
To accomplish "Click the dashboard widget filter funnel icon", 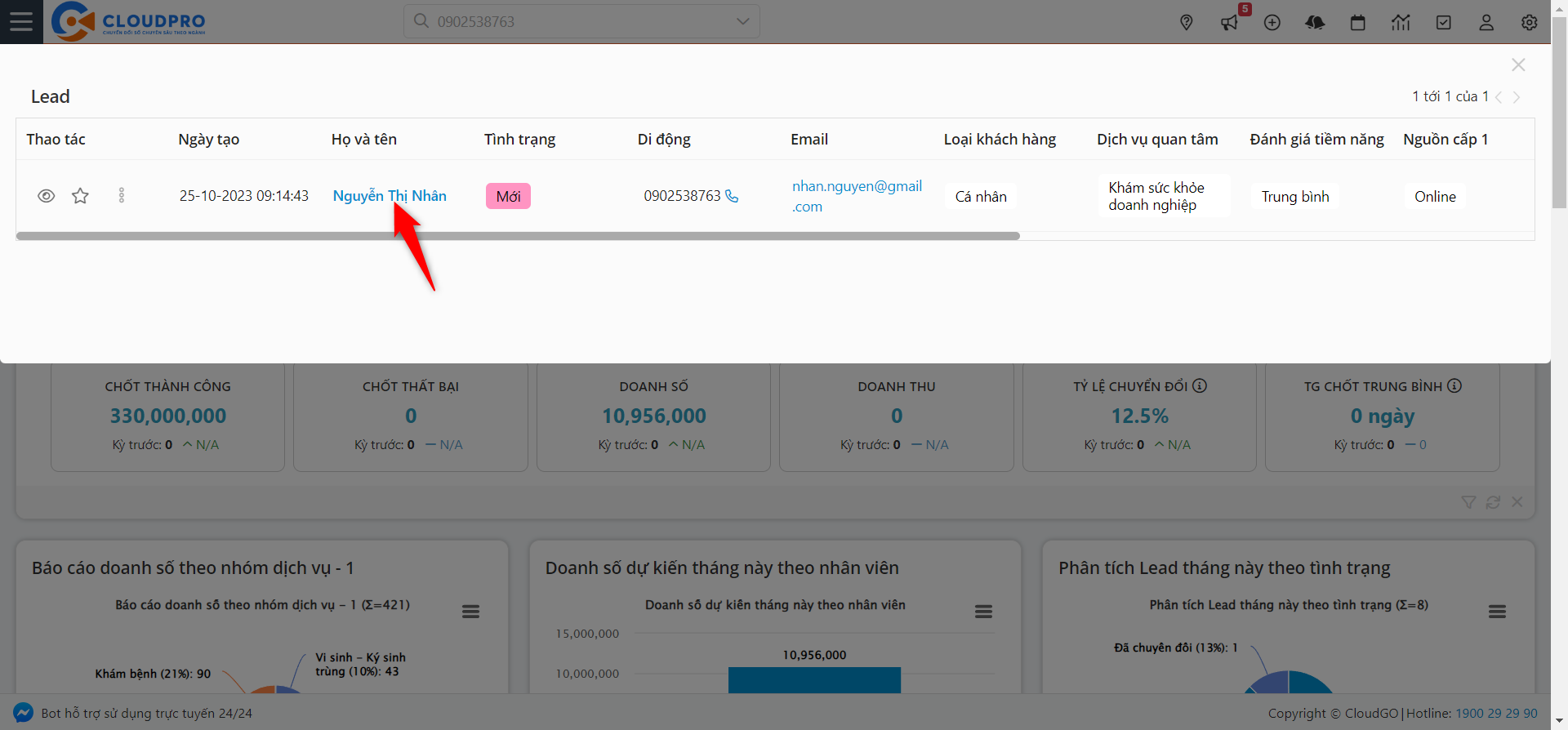I will pos(1468,502).
